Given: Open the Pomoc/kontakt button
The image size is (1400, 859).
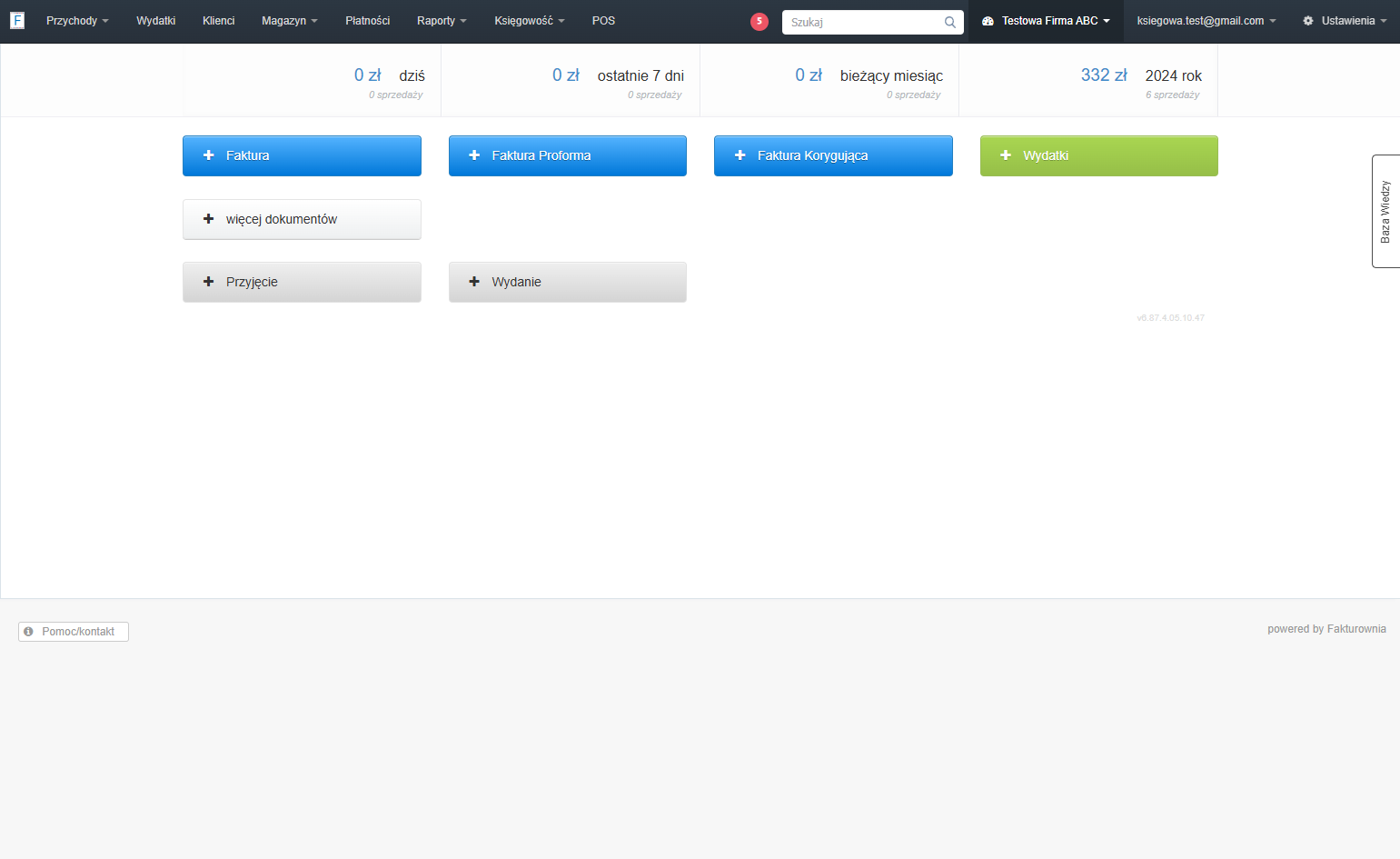Looking at the screenshot, I should coord(74,632).
